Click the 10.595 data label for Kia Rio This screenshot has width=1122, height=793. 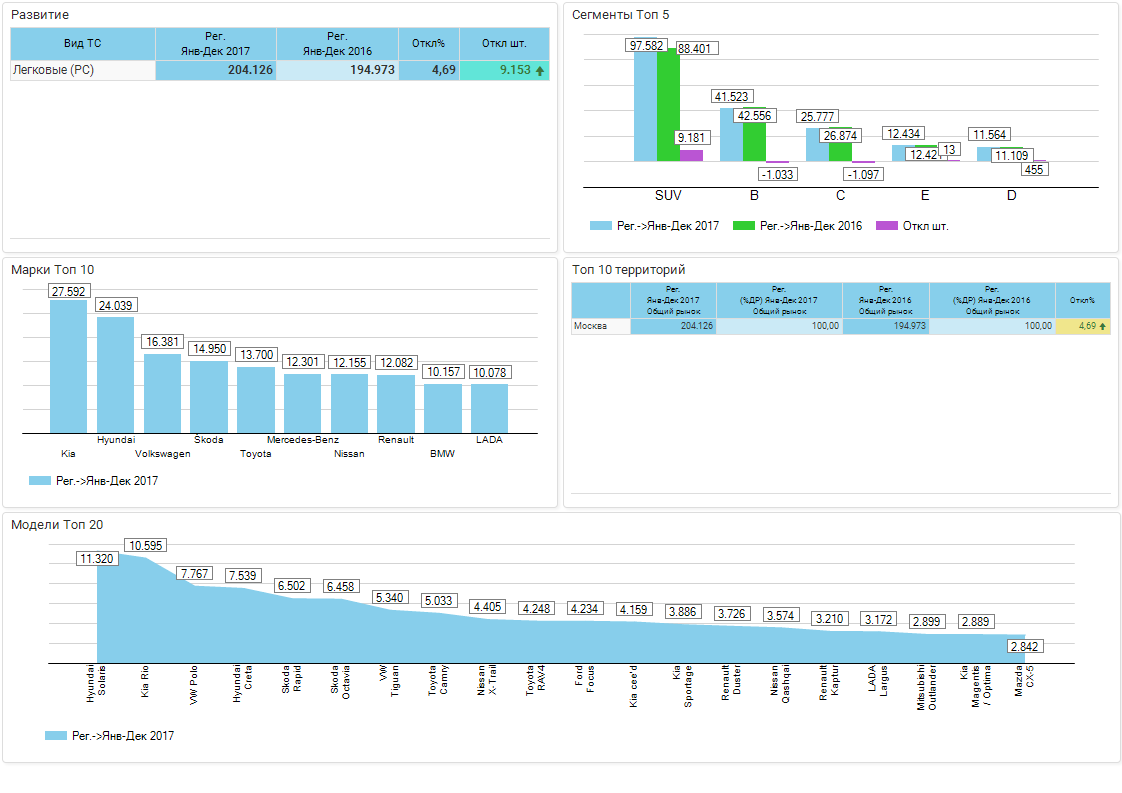[145, 545]
